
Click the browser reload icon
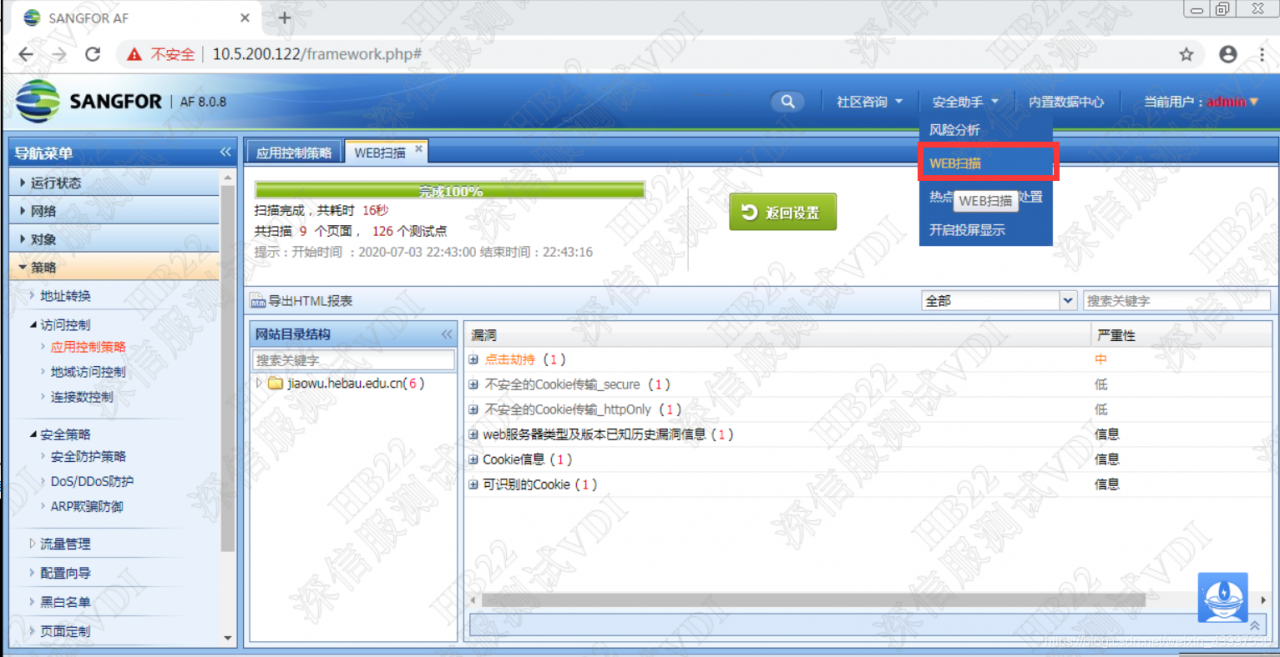(x=92, y=54)
